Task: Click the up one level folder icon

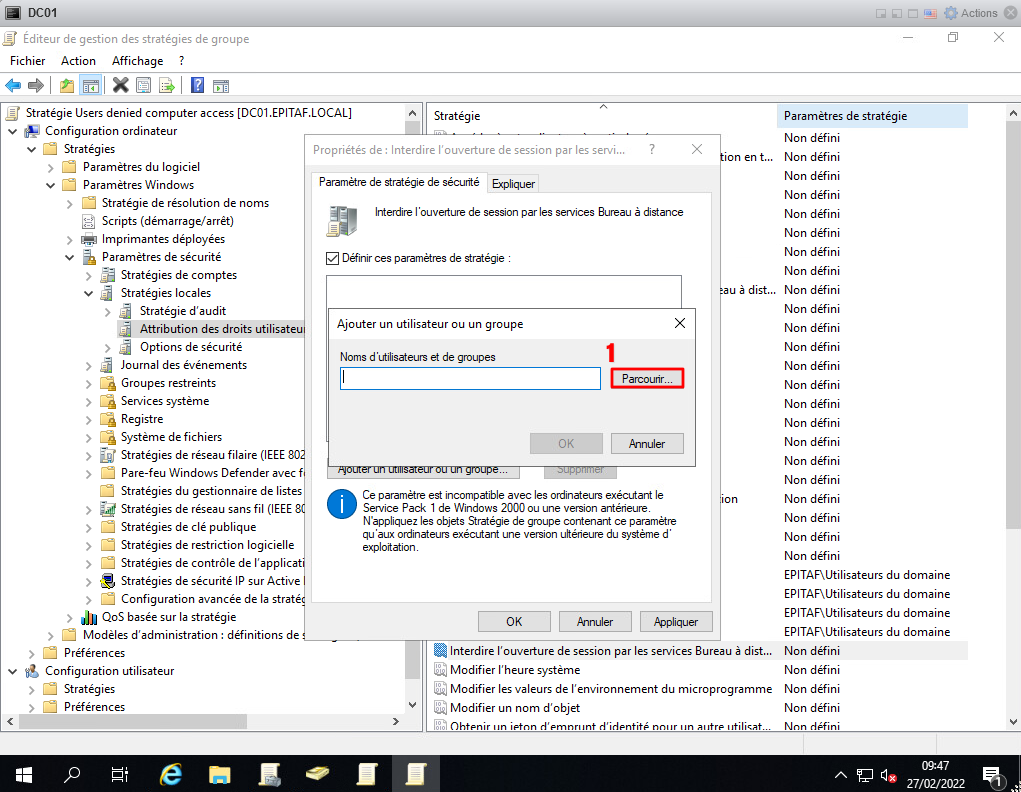Action: click(x=67, y=86)
